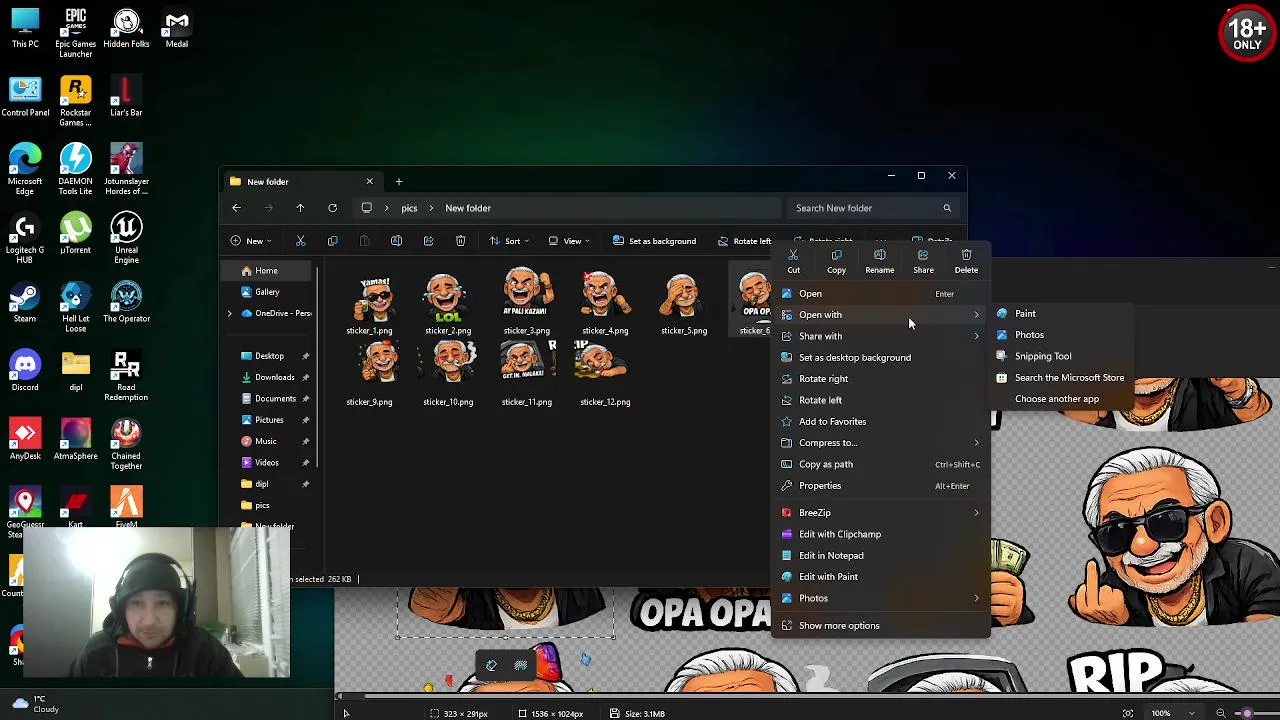Click Set as background toolbar button
This screenshot has height=720, width=1280.
[x=655, y=241]
